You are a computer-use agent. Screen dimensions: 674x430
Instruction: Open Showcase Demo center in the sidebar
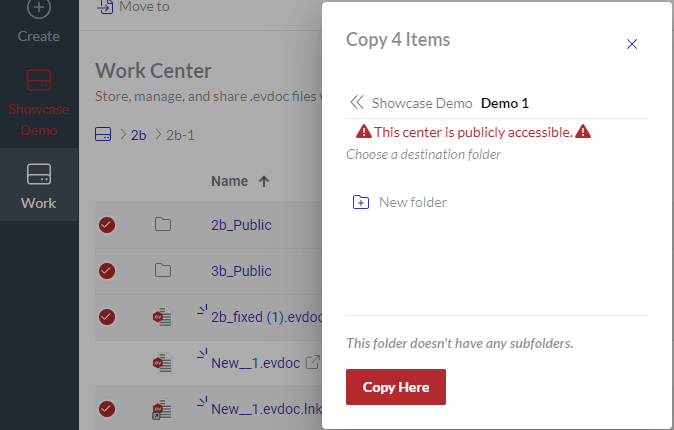39,102
